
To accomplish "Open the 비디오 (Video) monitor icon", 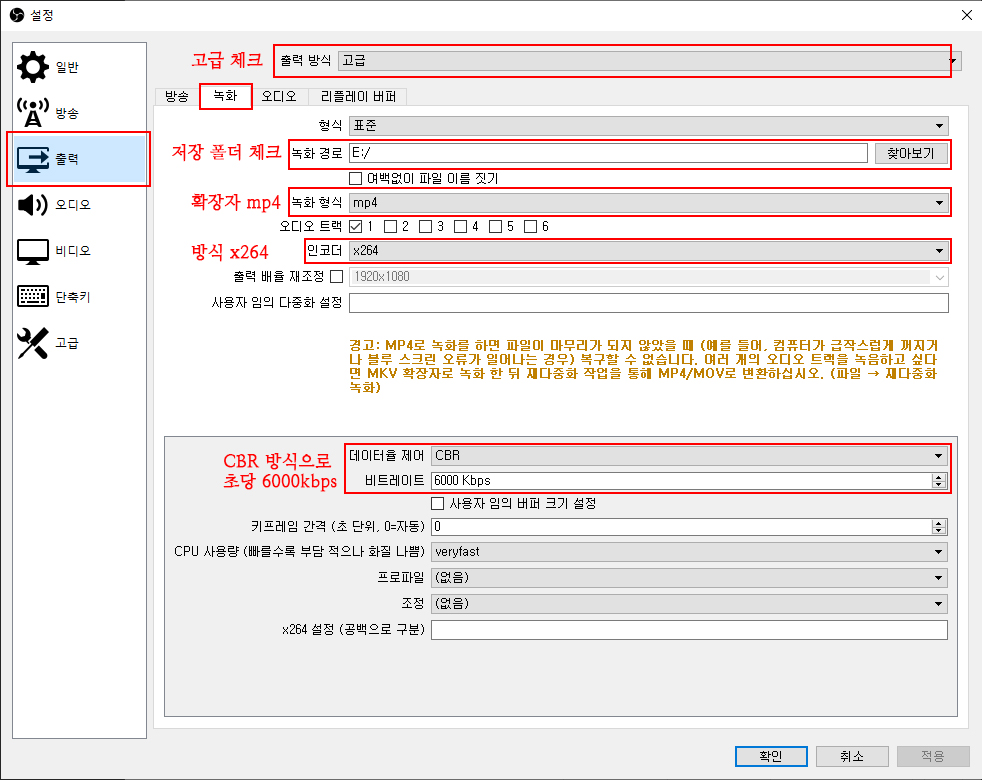I will pyautogui.click(x=33, y=251).
